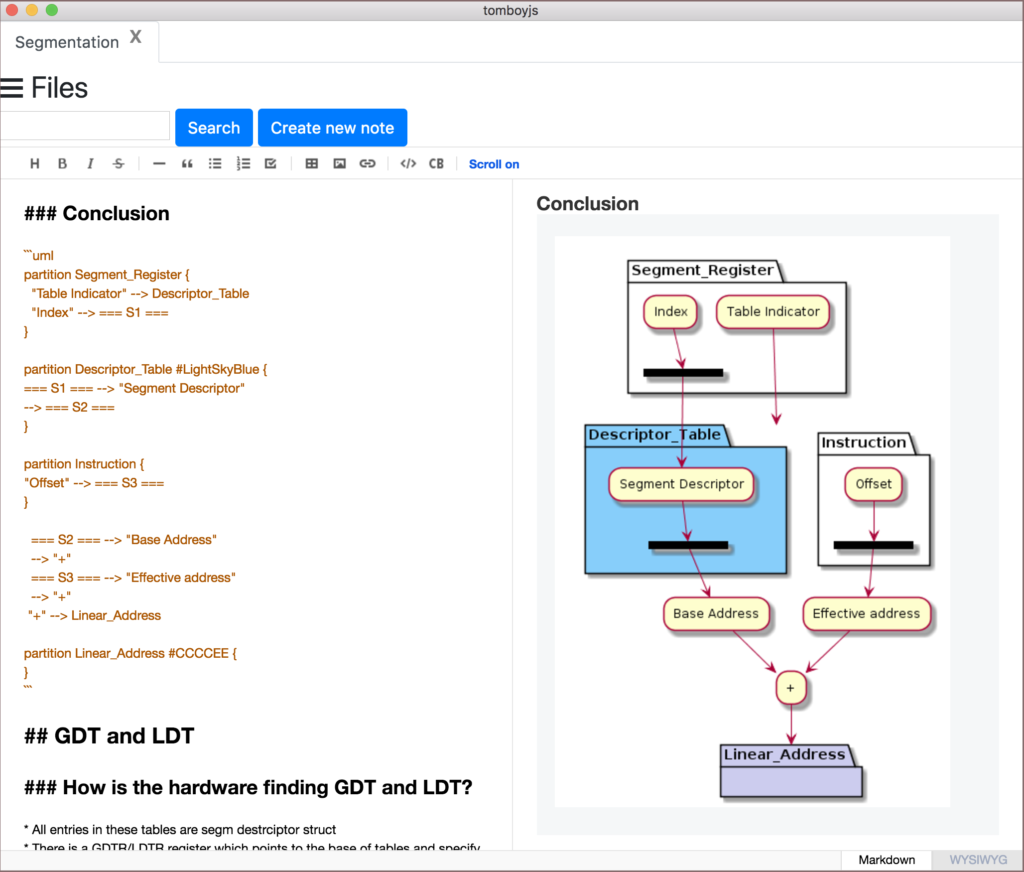Image resolution: width=1024 pixels, height=872 pixels.
Task: Click the tomboyjs window title
Action: (x=511, y=10)
